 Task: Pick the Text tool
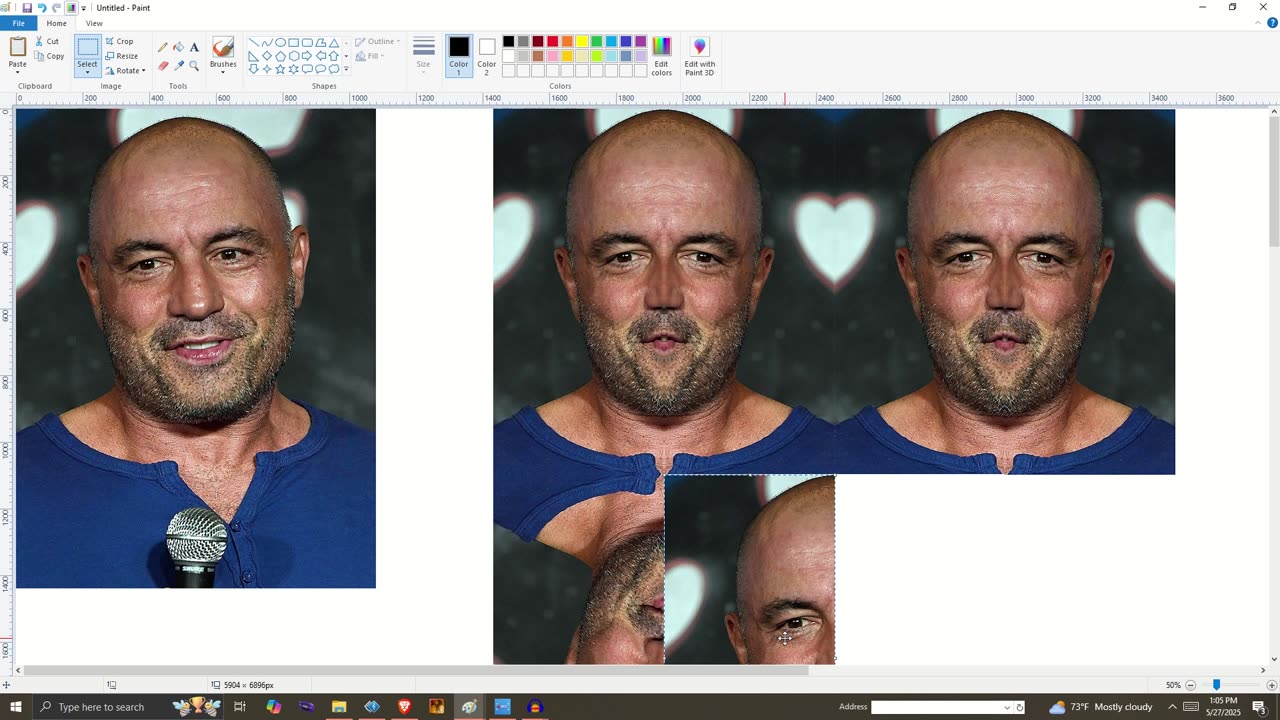[x=194, y=47]
